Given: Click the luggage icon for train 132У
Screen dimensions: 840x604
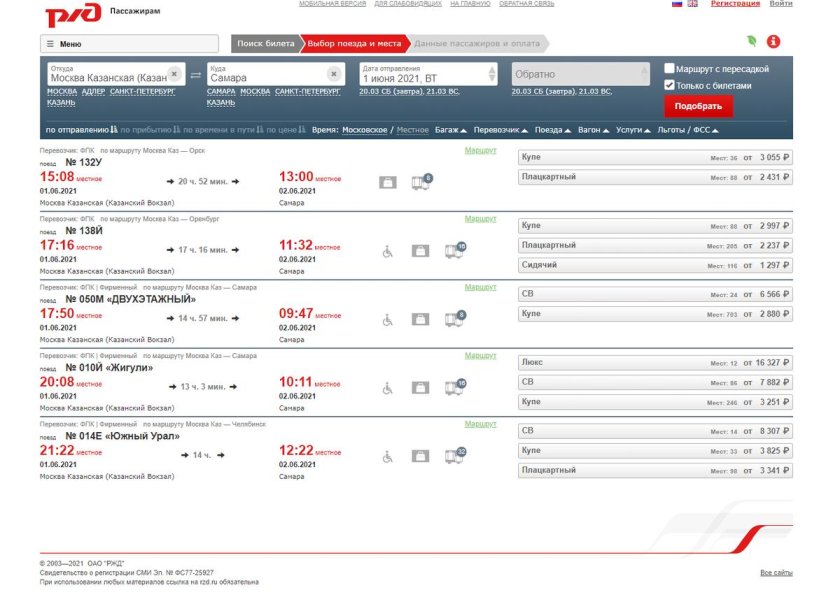Looking at the screenshot, I should [387, 182].
